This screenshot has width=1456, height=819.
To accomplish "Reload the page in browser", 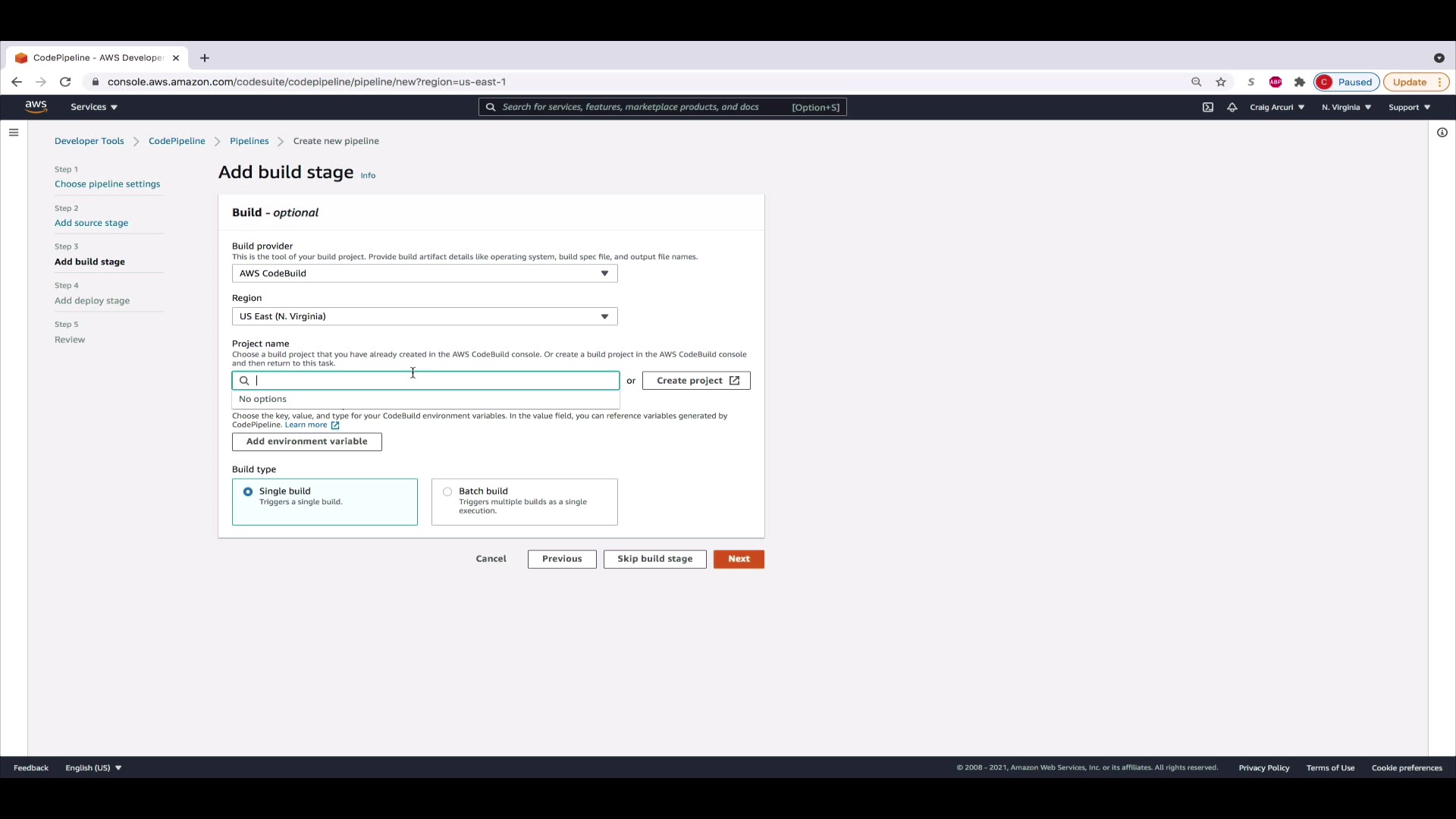I will pos(65,82).
